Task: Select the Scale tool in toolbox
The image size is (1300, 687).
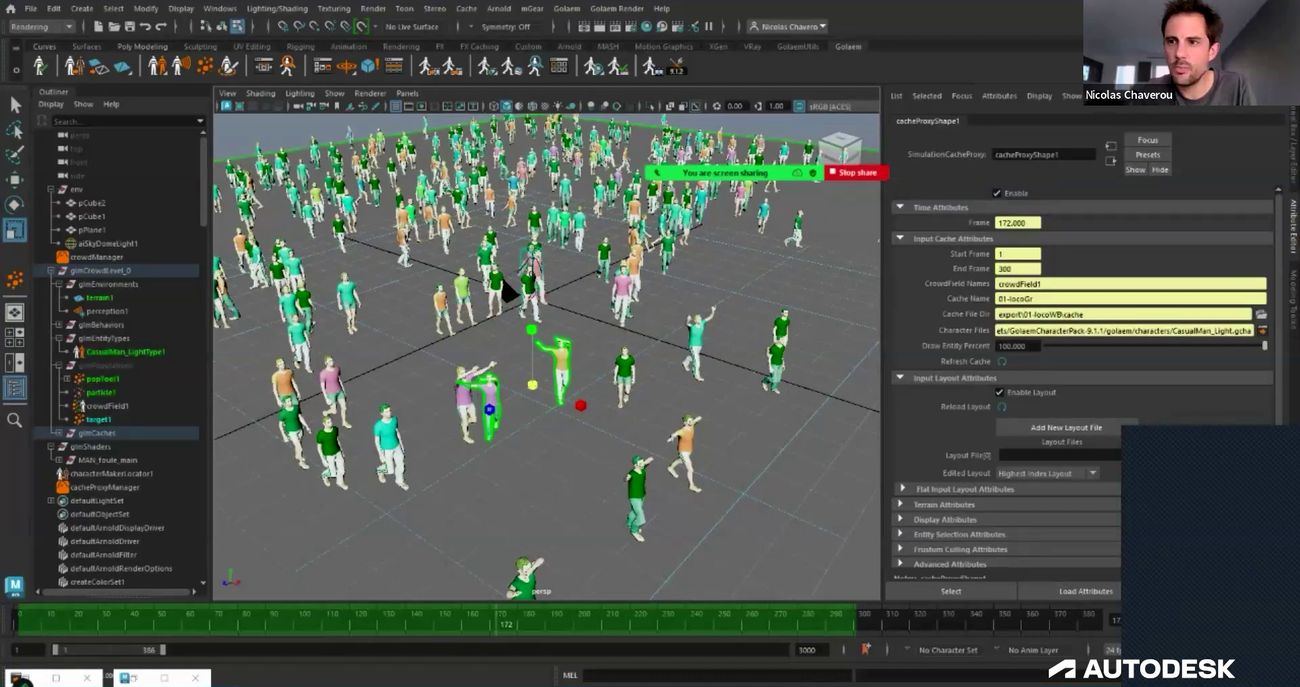Action: click(15, 230)
